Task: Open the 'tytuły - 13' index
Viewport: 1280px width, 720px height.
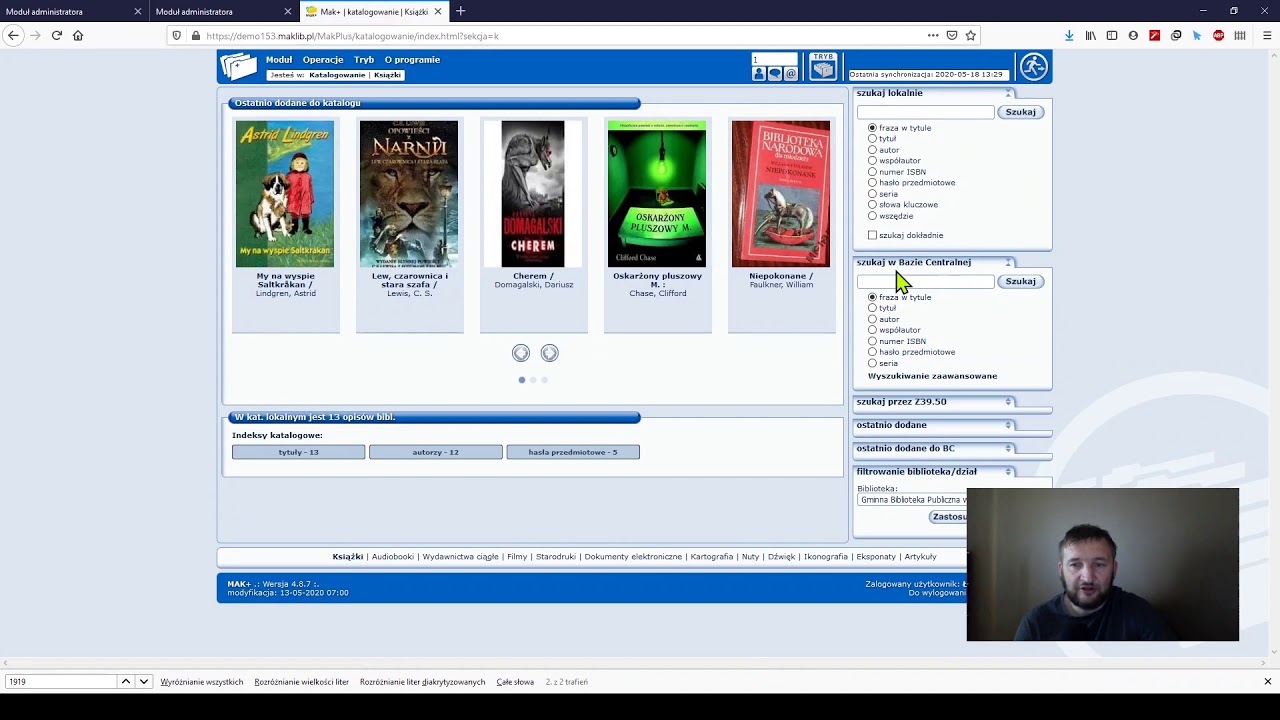Action: [x=298, y=452]
